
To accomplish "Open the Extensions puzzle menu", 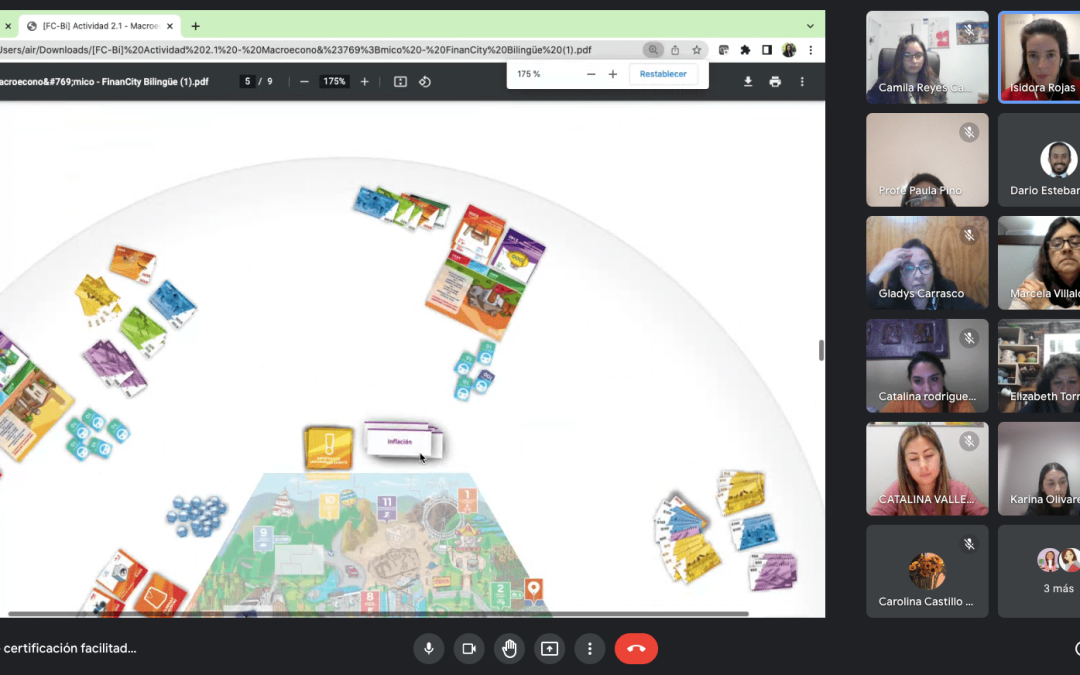I will [745, 50].
